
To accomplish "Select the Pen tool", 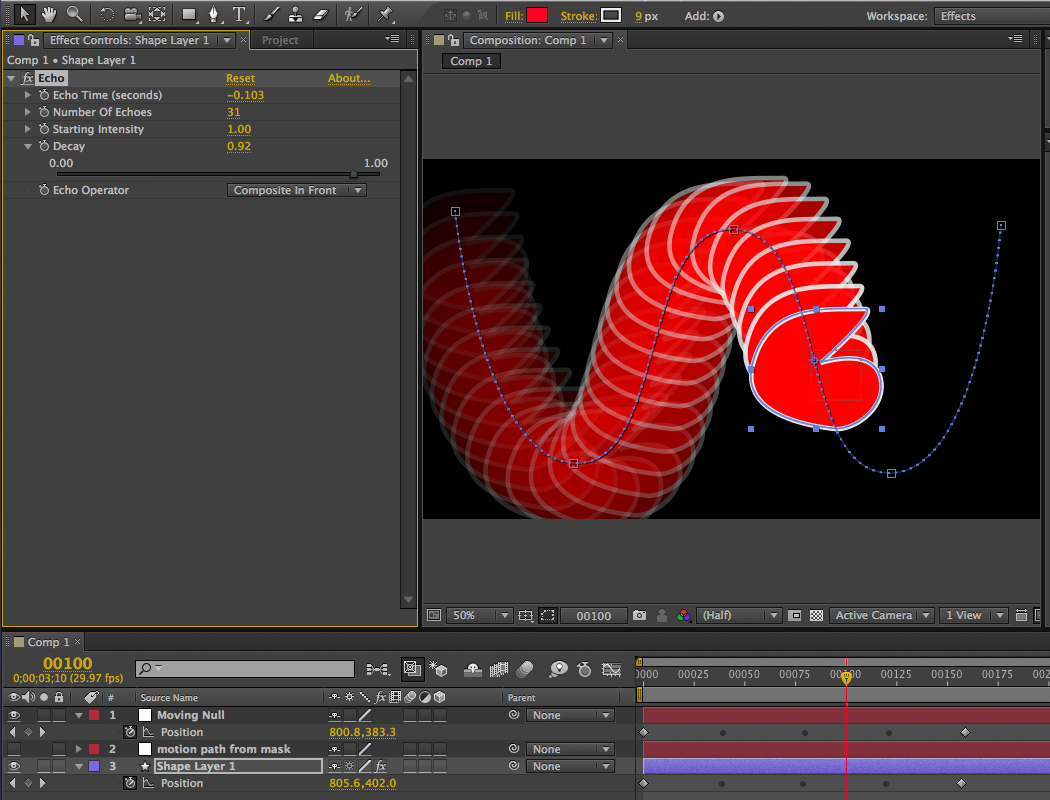I will (x=214, y=15).
